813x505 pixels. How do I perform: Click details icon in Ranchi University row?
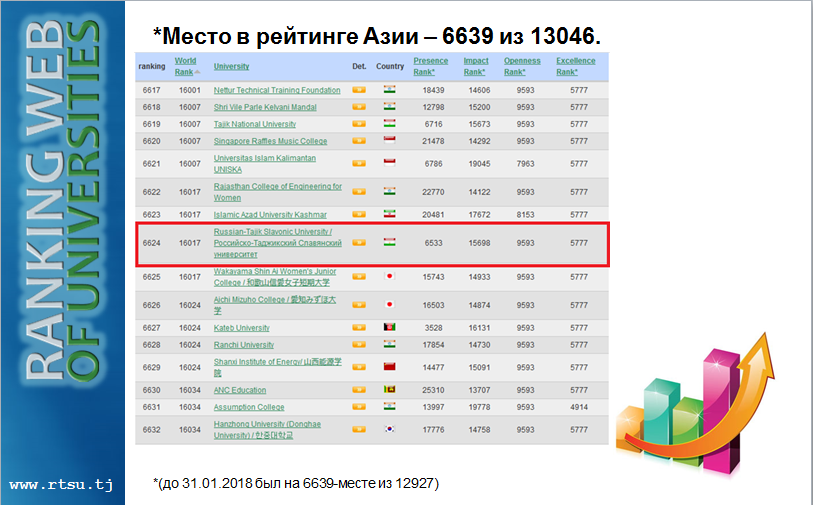359,344
